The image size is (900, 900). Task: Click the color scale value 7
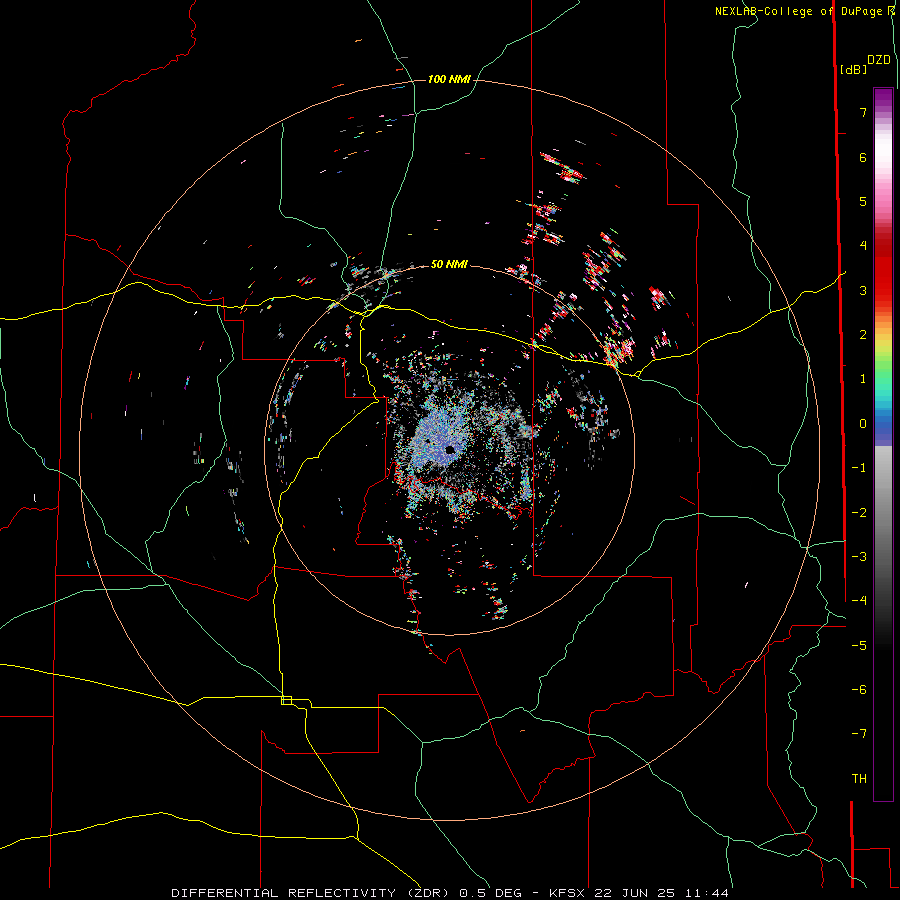pos(863,112)
